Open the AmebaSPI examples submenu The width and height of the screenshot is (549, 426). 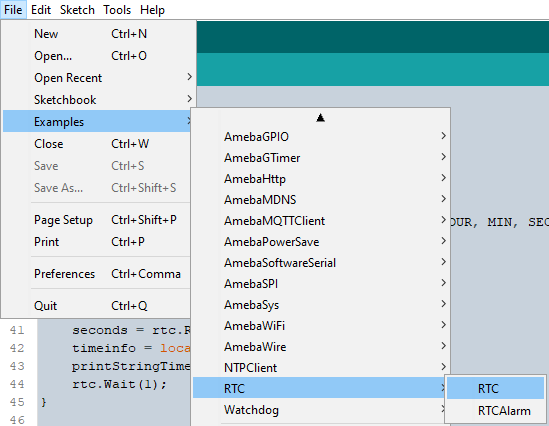320,284
